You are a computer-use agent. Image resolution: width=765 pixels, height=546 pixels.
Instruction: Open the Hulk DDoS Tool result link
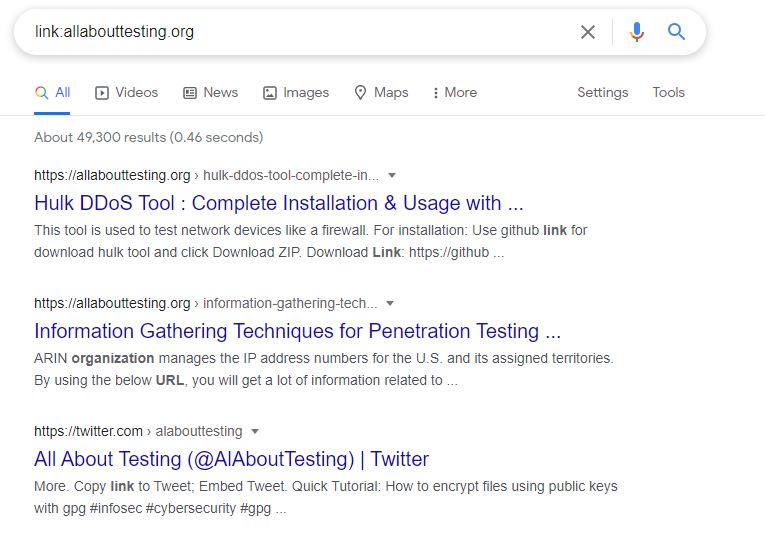click(279, 203)
